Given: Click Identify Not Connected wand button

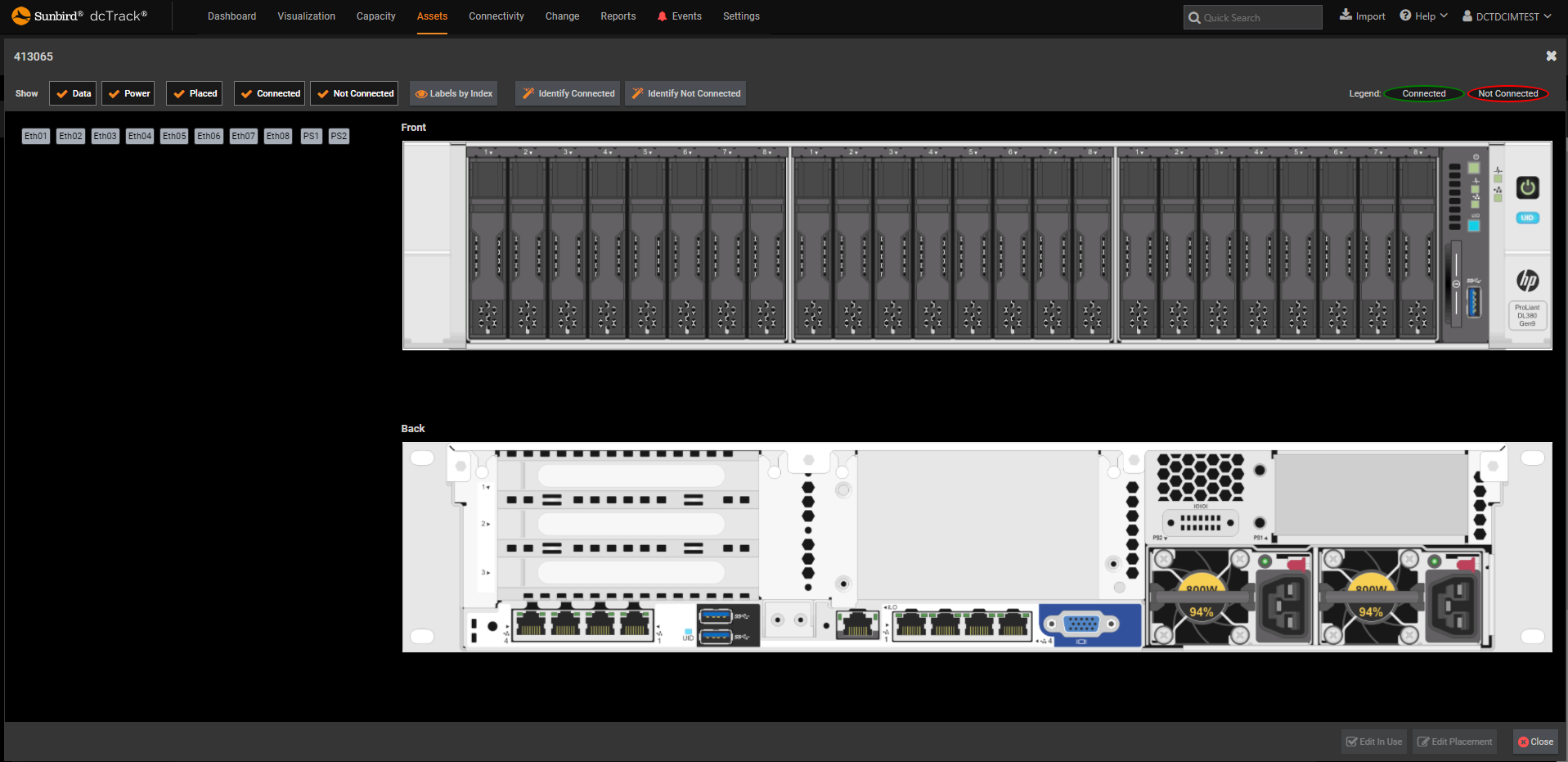Looking at the screenshot, I should coord(685,93).
